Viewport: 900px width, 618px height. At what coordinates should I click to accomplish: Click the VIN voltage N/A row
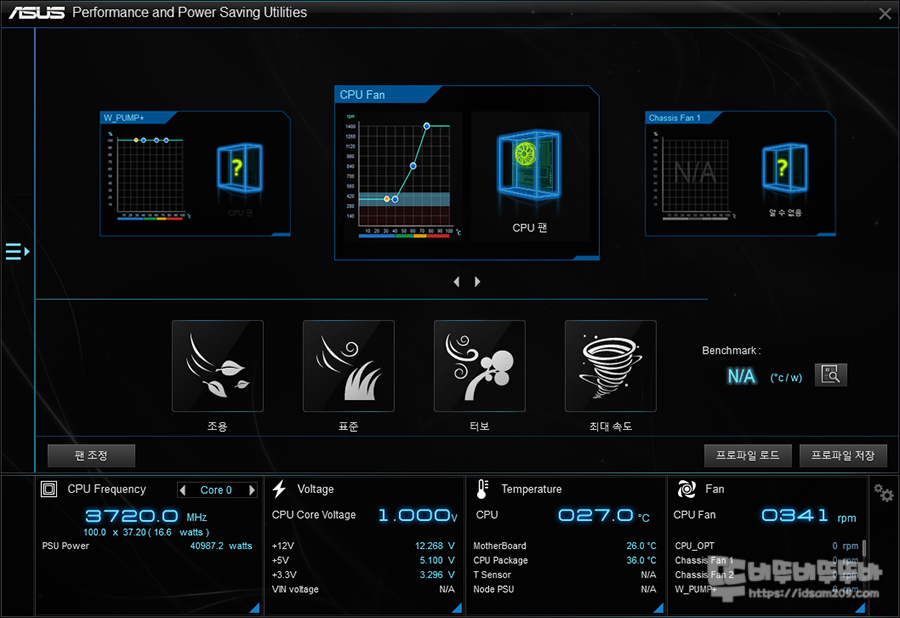(363, 589)
